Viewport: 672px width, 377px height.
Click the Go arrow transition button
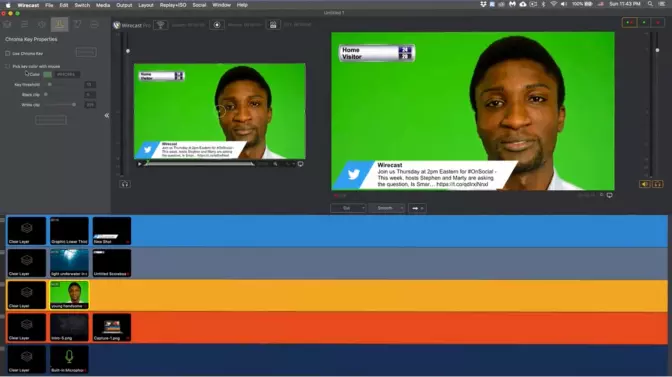click(x=417, y=208)
